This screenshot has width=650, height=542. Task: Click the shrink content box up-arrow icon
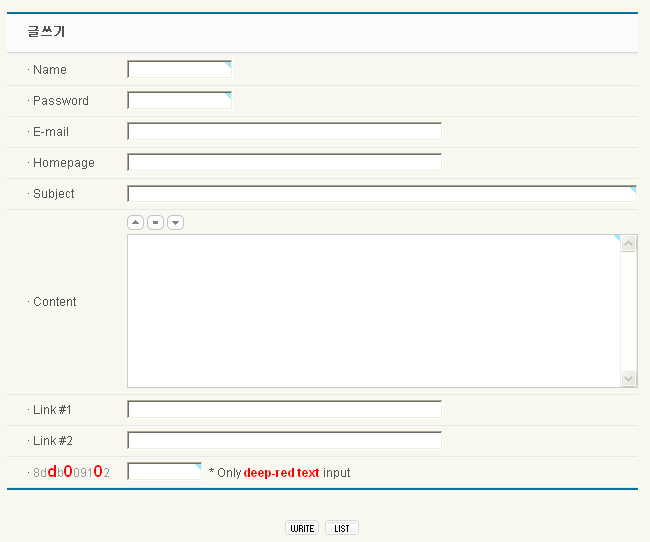[135, 222]
